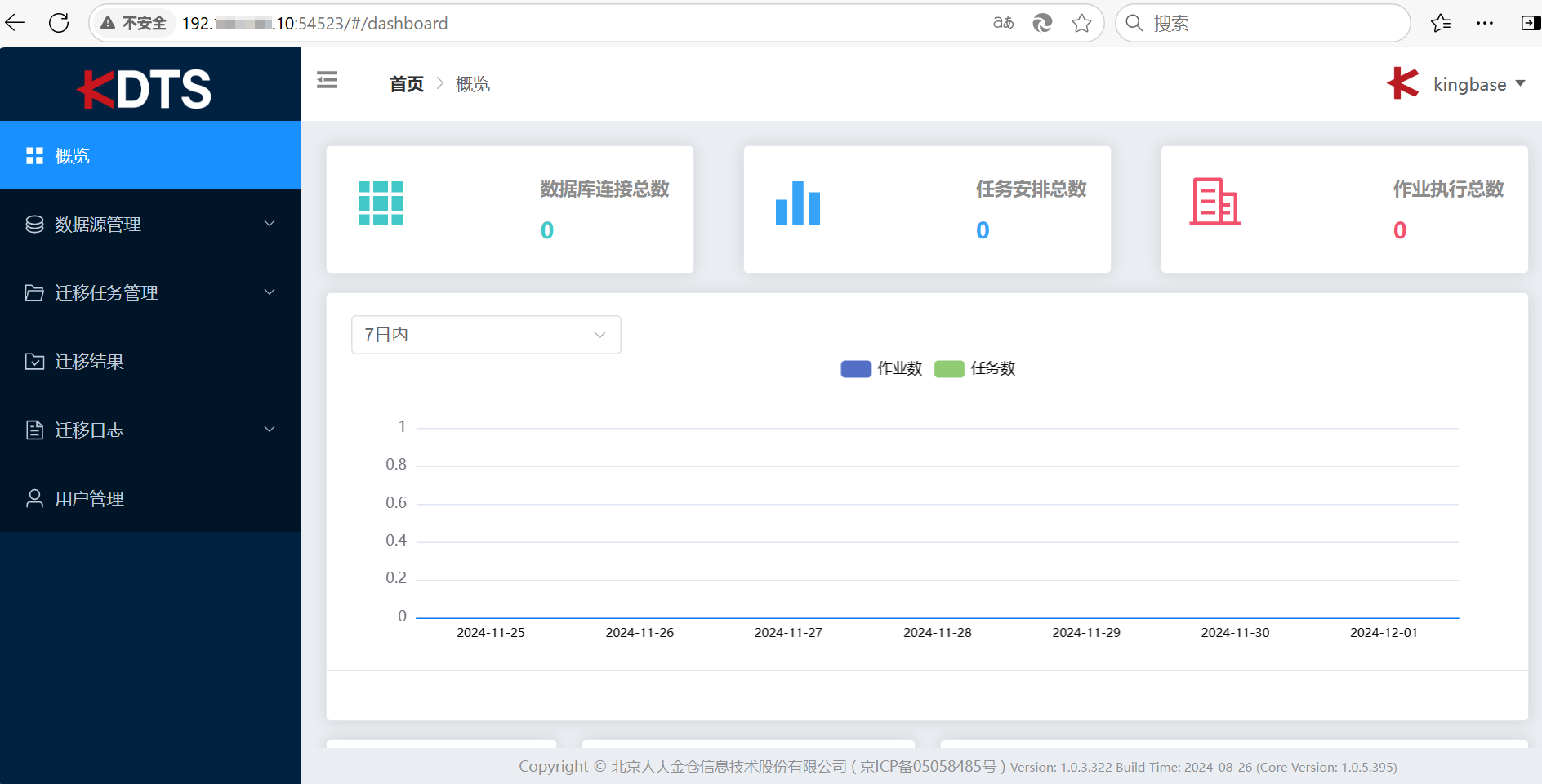Expand the 数据源管理 submenu chevron
The height and width of the screenshot is (784, 1542).
(x=270, y=224)
